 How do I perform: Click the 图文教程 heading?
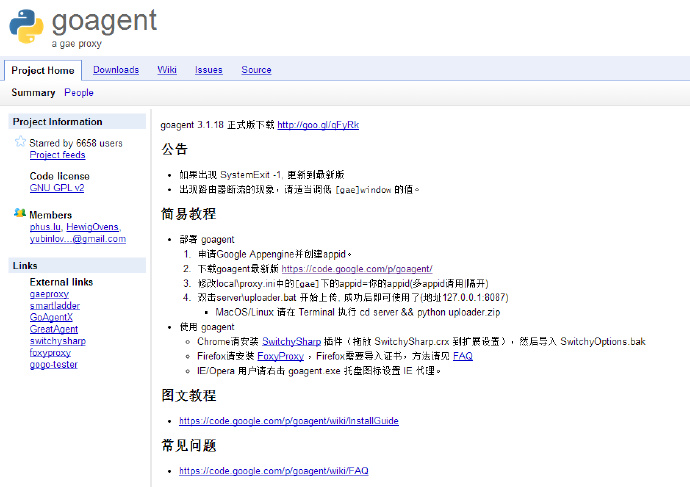[x=188, y=395]
